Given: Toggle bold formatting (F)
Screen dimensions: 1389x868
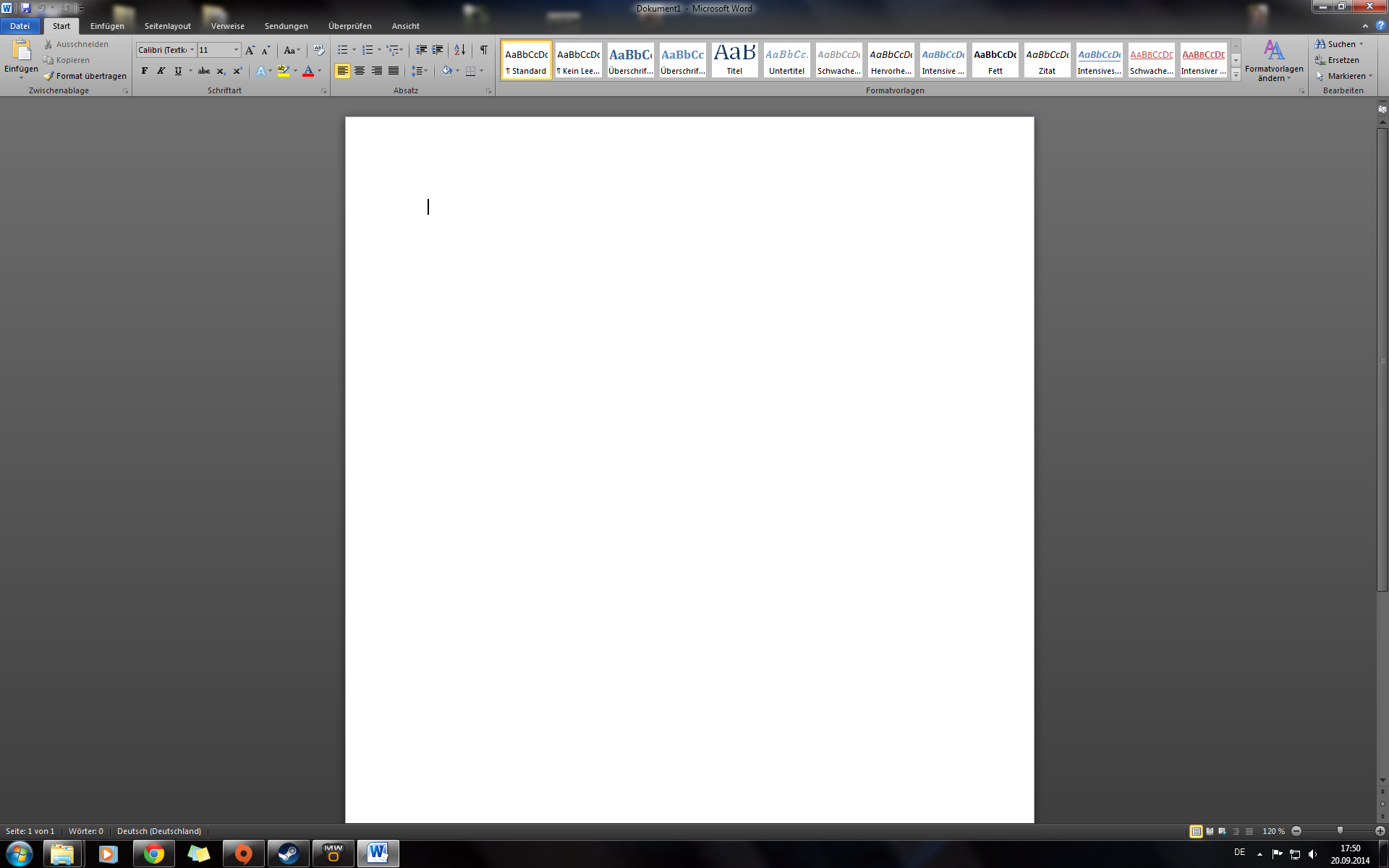Looking at the screenshot, I should click(145, 71).
